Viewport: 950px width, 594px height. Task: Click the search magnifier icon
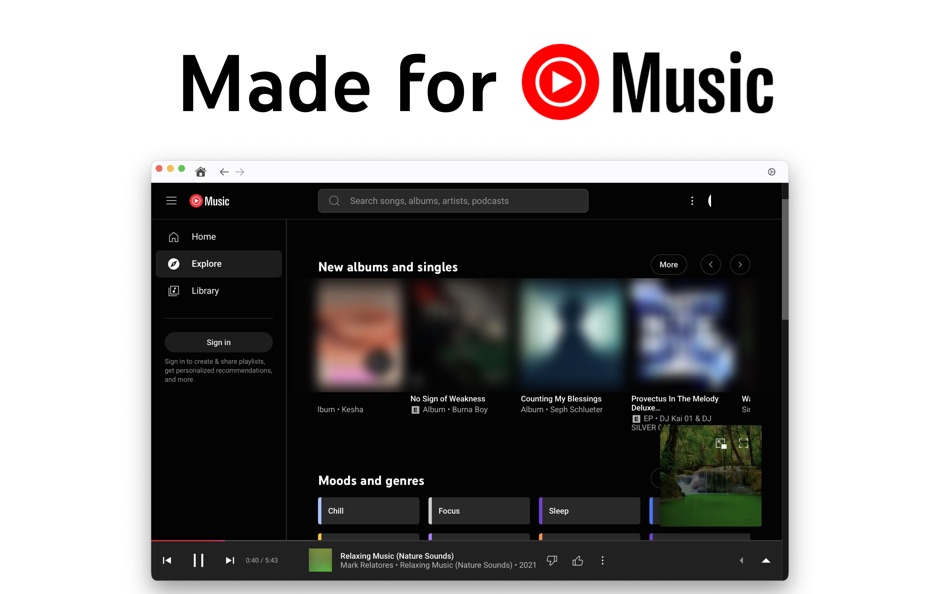334,201
